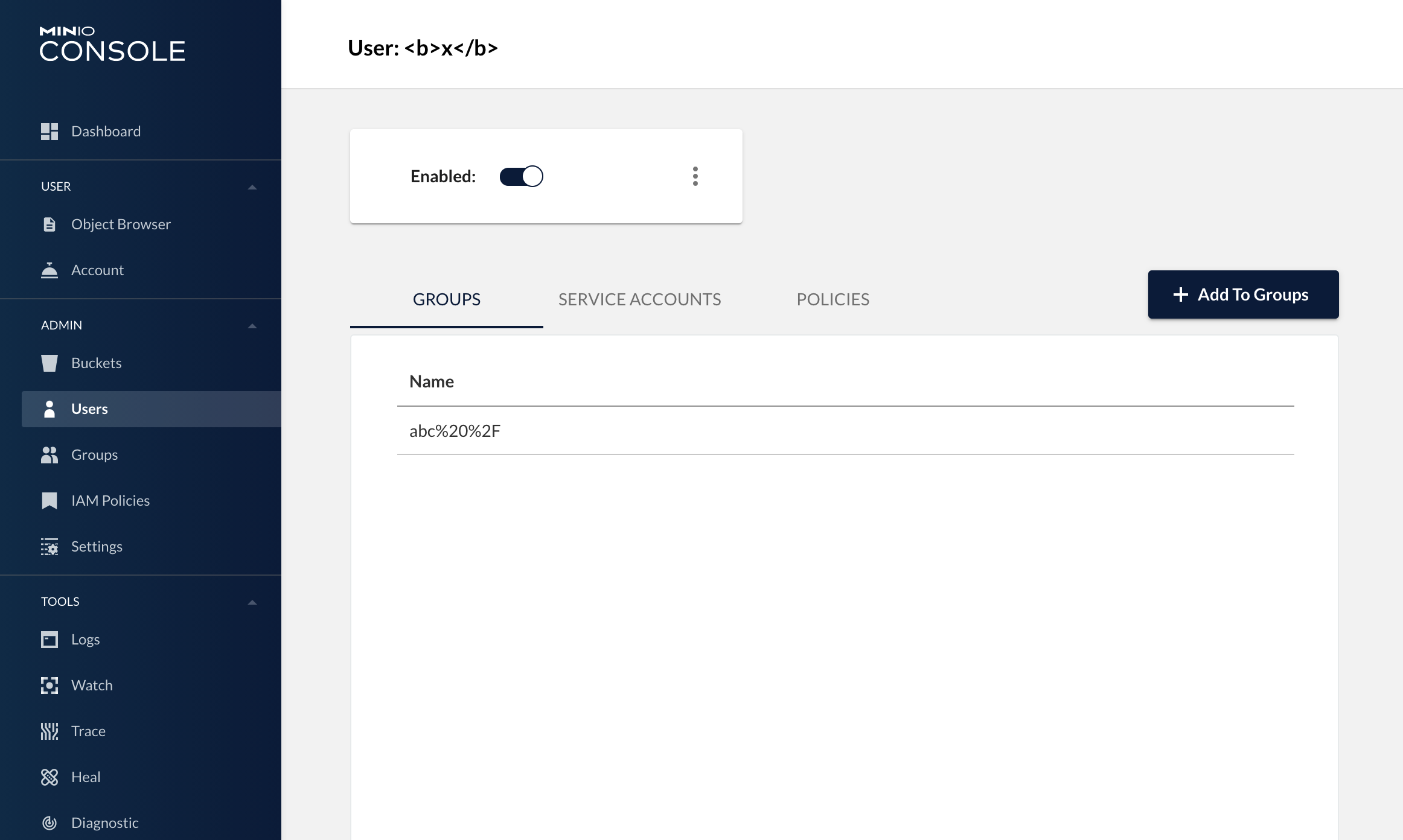Click the Enabled: label
This screenshot has height=840, width=1403.
(x=443, y=176)
